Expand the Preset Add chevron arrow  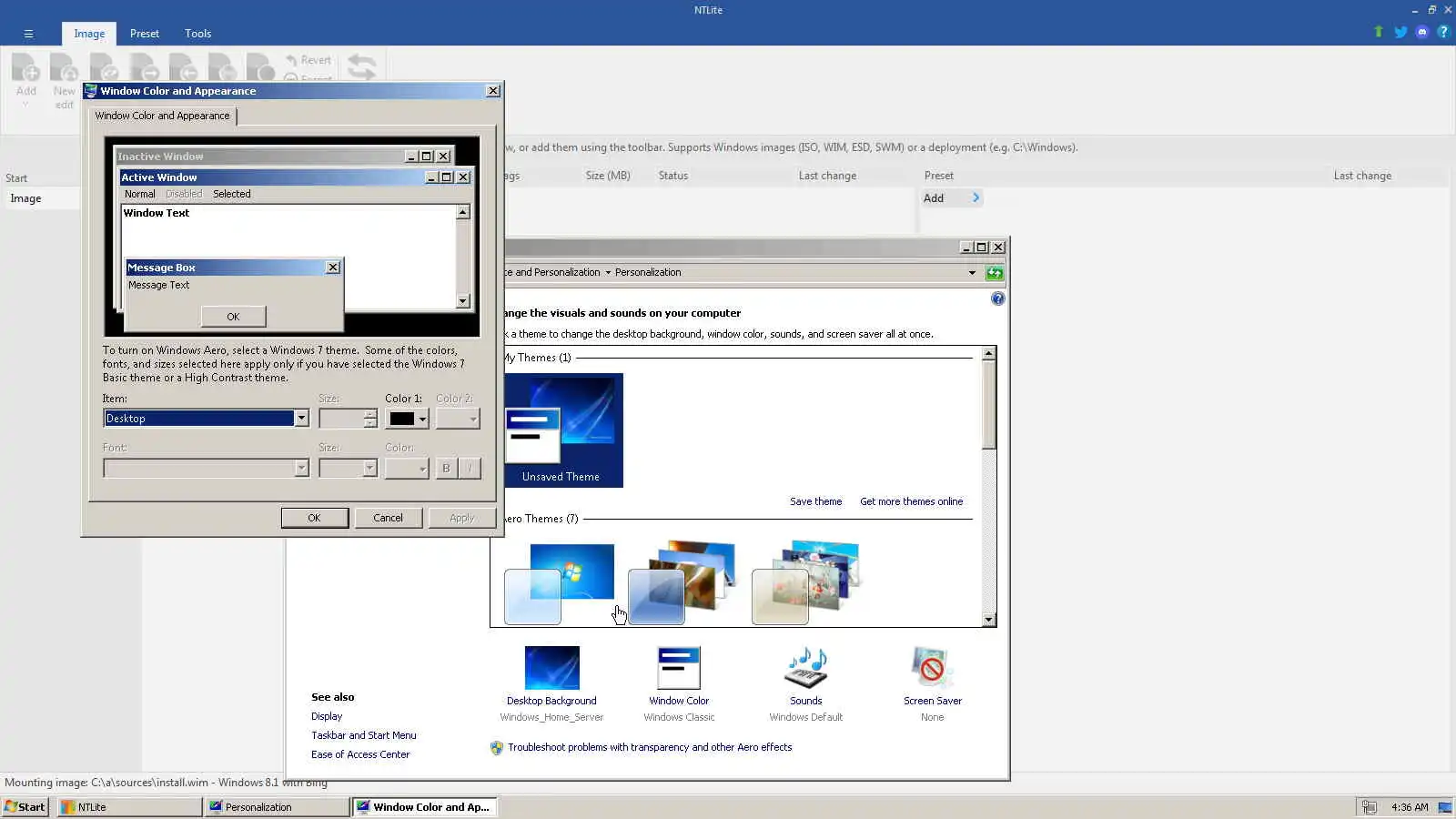pos(976,197)
